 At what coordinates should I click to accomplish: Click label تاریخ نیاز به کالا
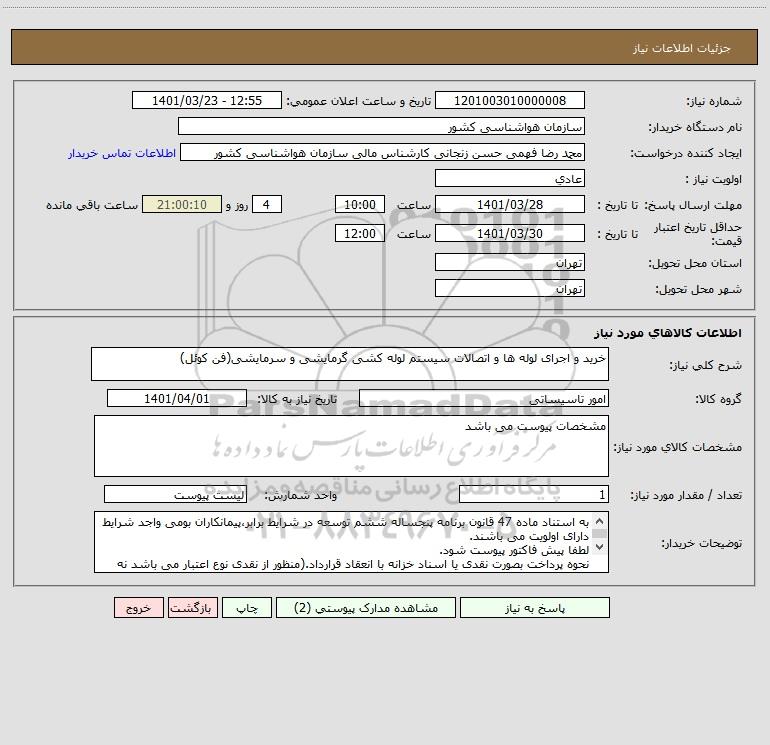[298, 399]
